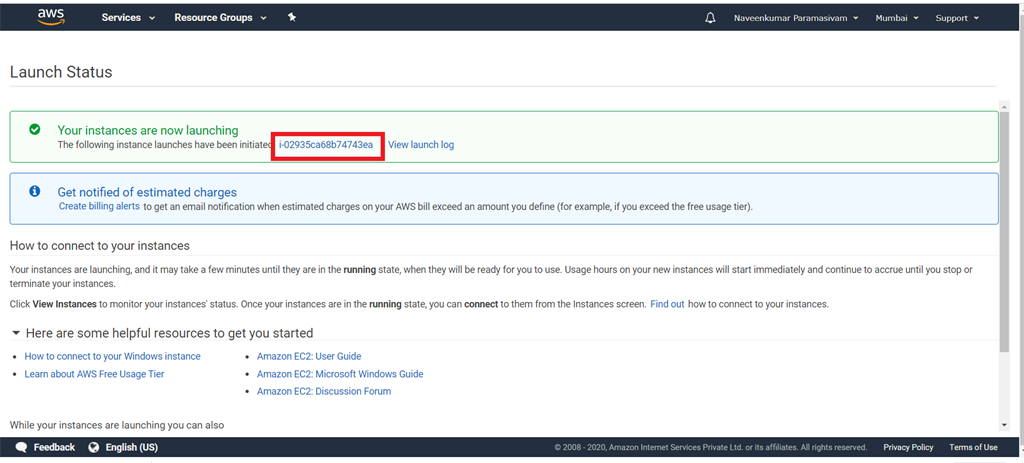The image size is (1024, 463).
Task: Open Naveenkumar Paramasivam account menu
Action: point(795,18)
